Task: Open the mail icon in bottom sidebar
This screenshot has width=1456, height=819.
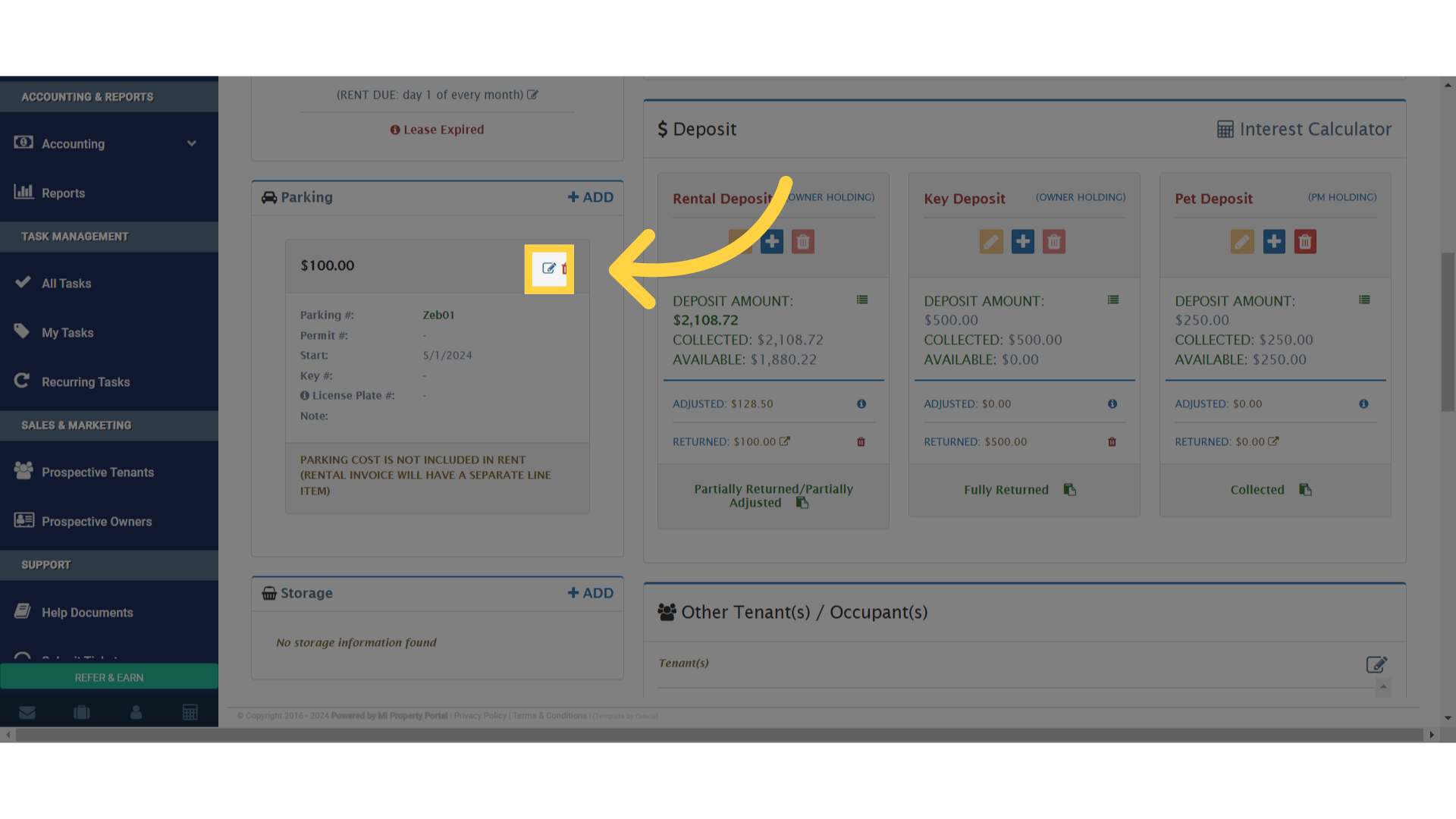Action: click(27, 711)
